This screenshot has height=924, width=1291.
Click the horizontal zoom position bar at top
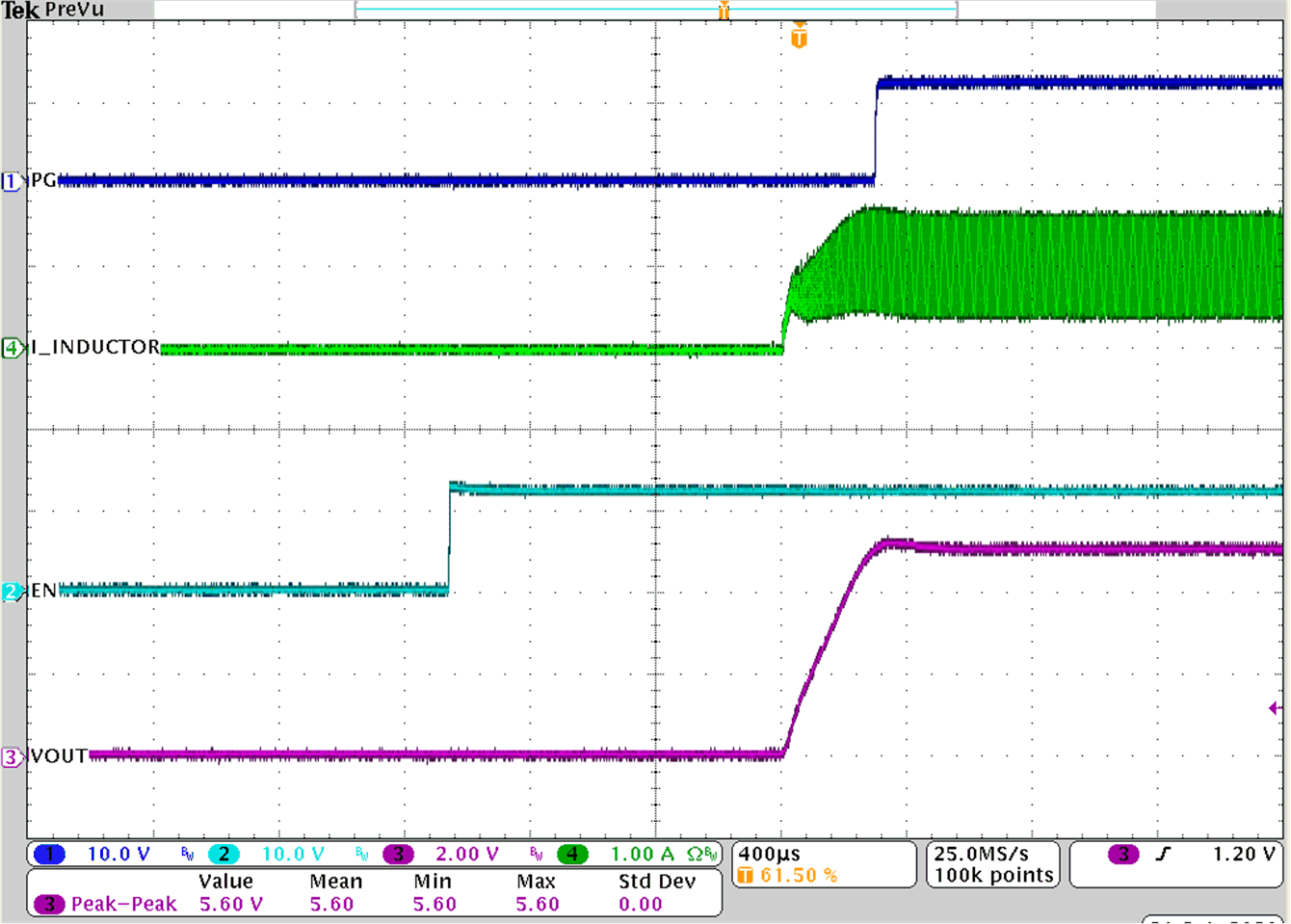[655, 9]
